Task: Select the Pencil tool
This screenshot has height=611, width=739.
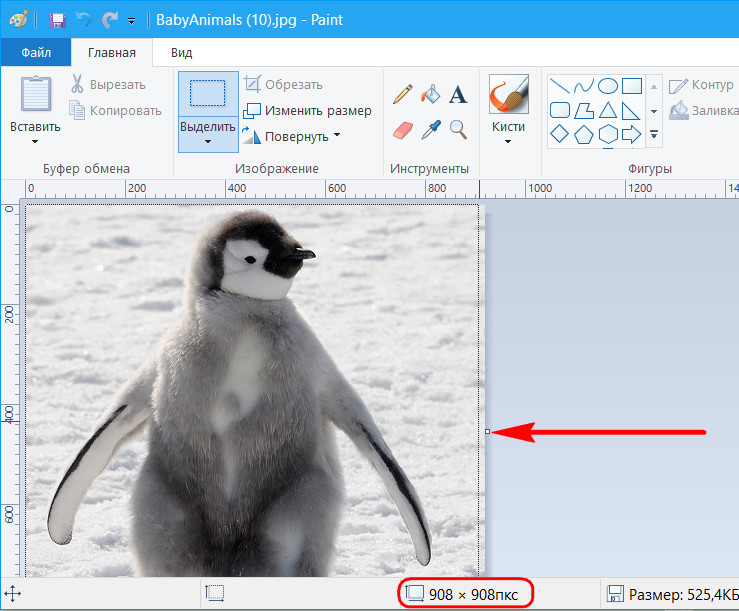Action: coord(402,94)
